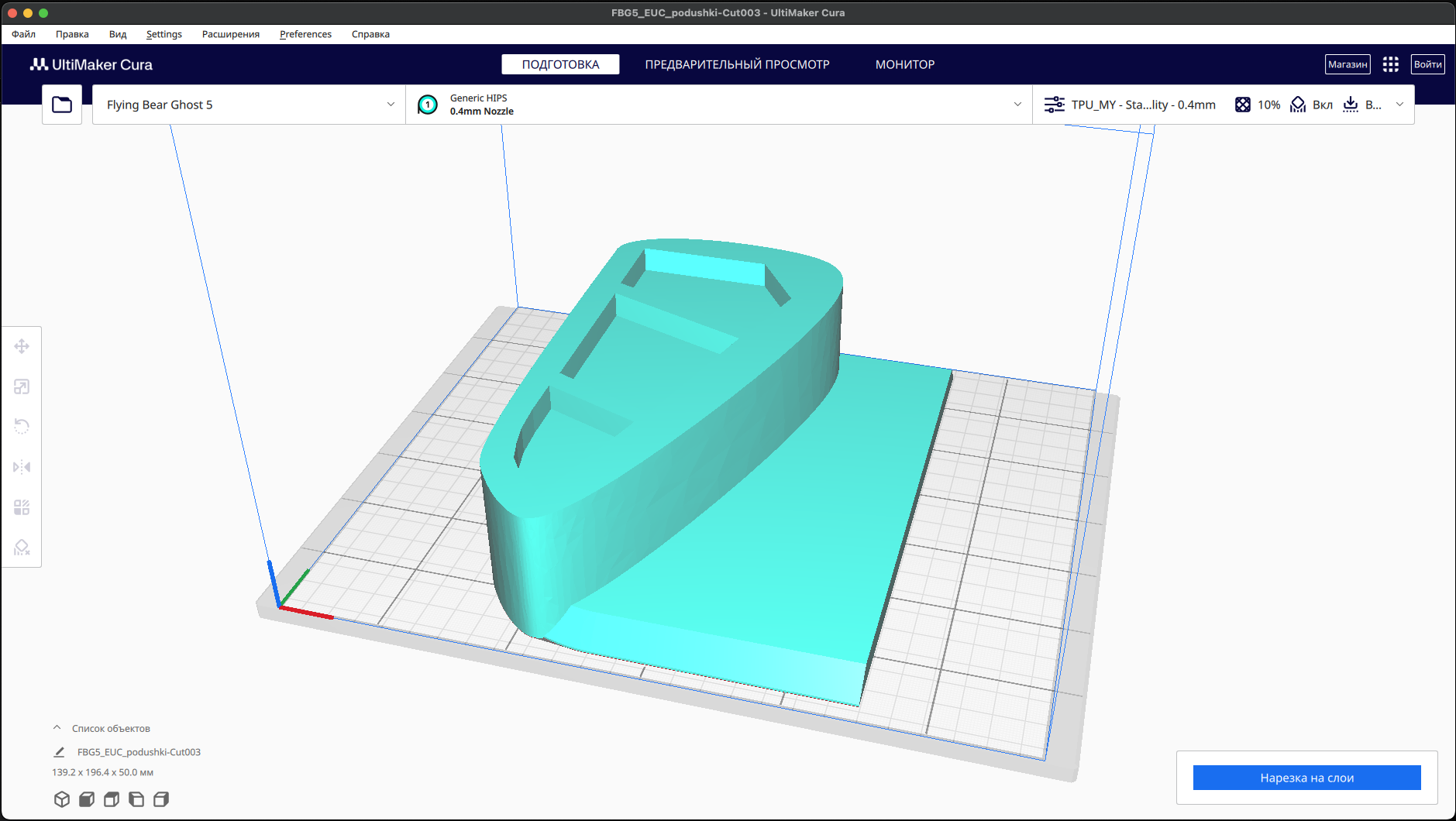Screen dimensions: 1456x821
Task: Open the Расширения menu
Action: tap(230, 34)
